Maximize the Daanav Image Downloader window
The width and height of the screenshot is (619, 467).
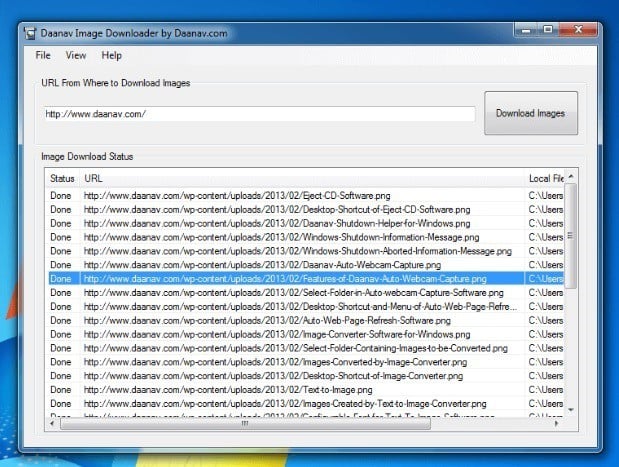click(548, 30)
